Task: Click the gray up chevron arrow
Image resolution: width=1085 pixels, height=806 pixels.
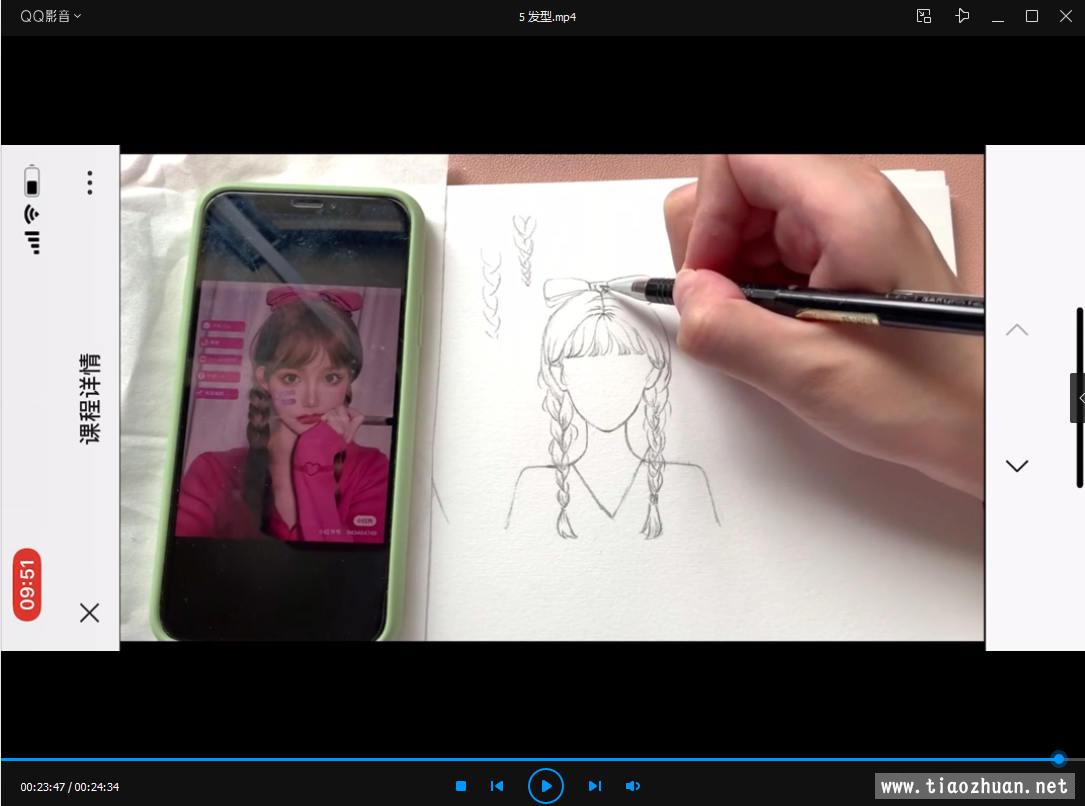Action: click(x=1016, y=330)
